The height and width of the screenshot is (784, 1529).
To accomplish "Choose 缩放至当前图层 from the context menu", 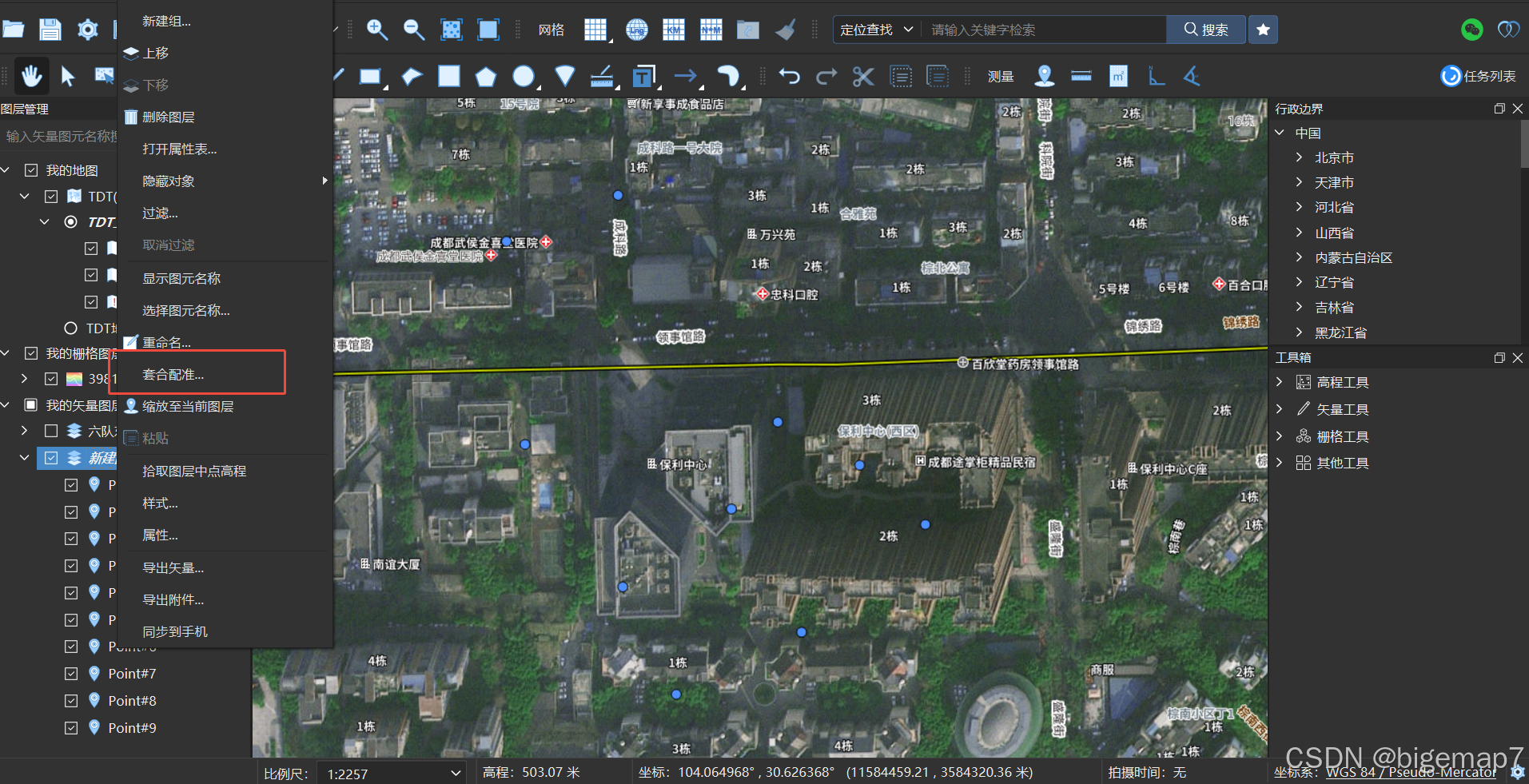I will point(225,406).
